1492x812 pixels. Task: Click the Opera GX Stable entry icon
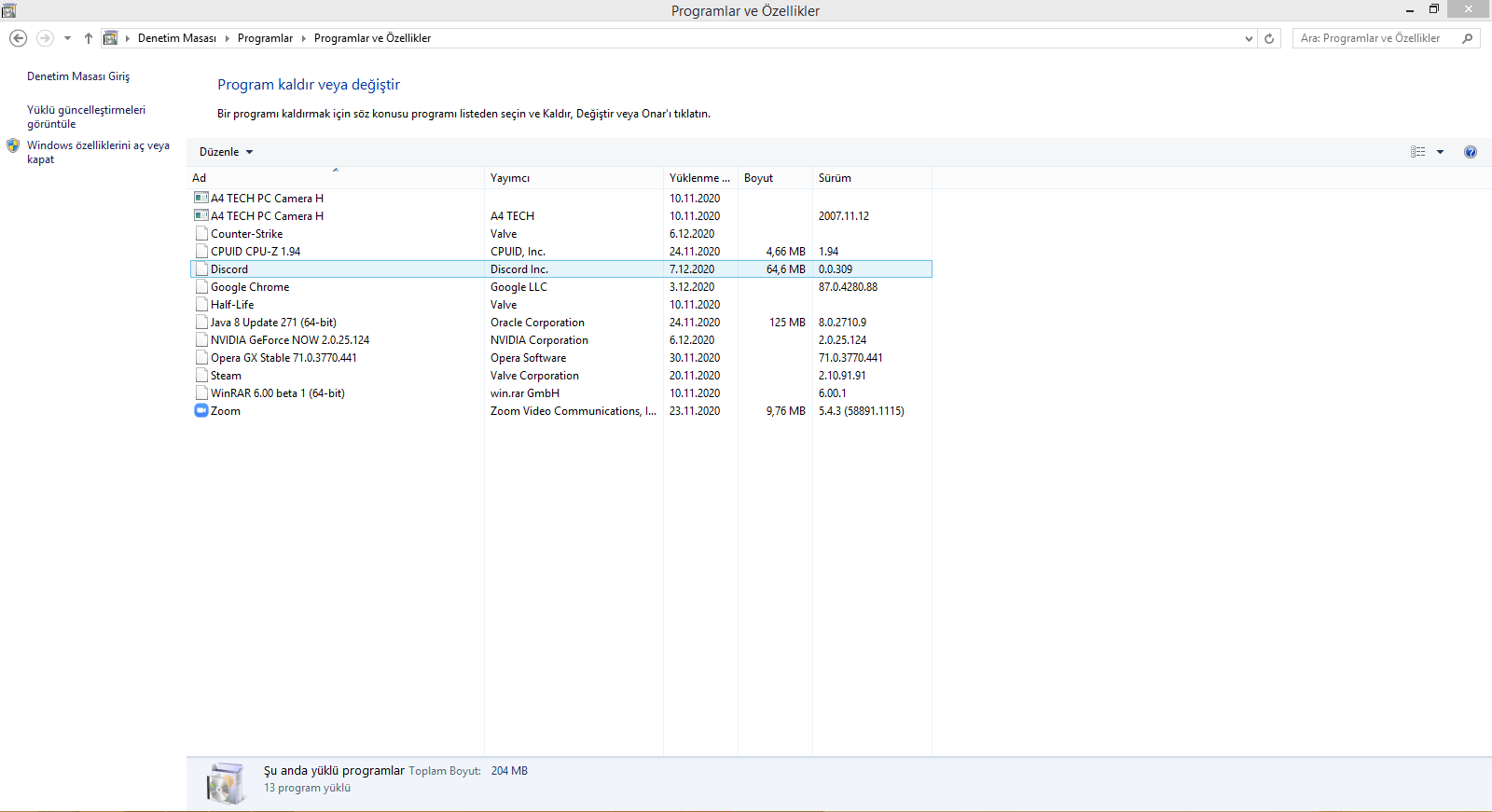pyautogui.click(x=201, y=358)
